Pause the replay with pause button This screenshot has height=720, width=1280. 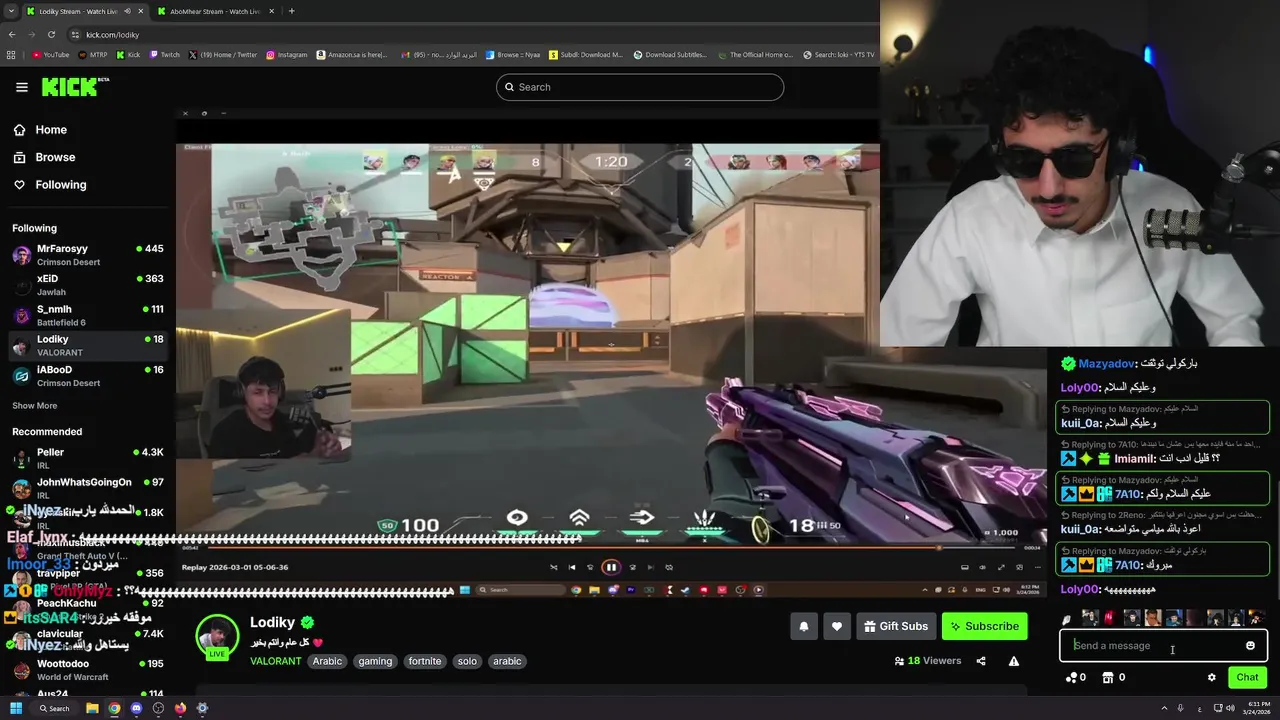point(610,567)
